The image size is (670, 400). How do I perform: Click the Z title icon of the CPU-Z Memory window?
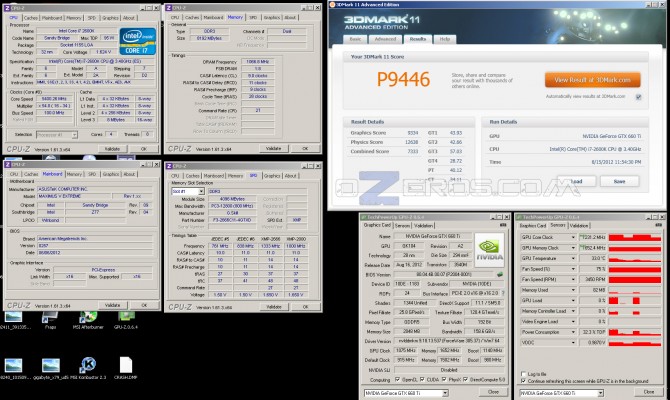169,8
